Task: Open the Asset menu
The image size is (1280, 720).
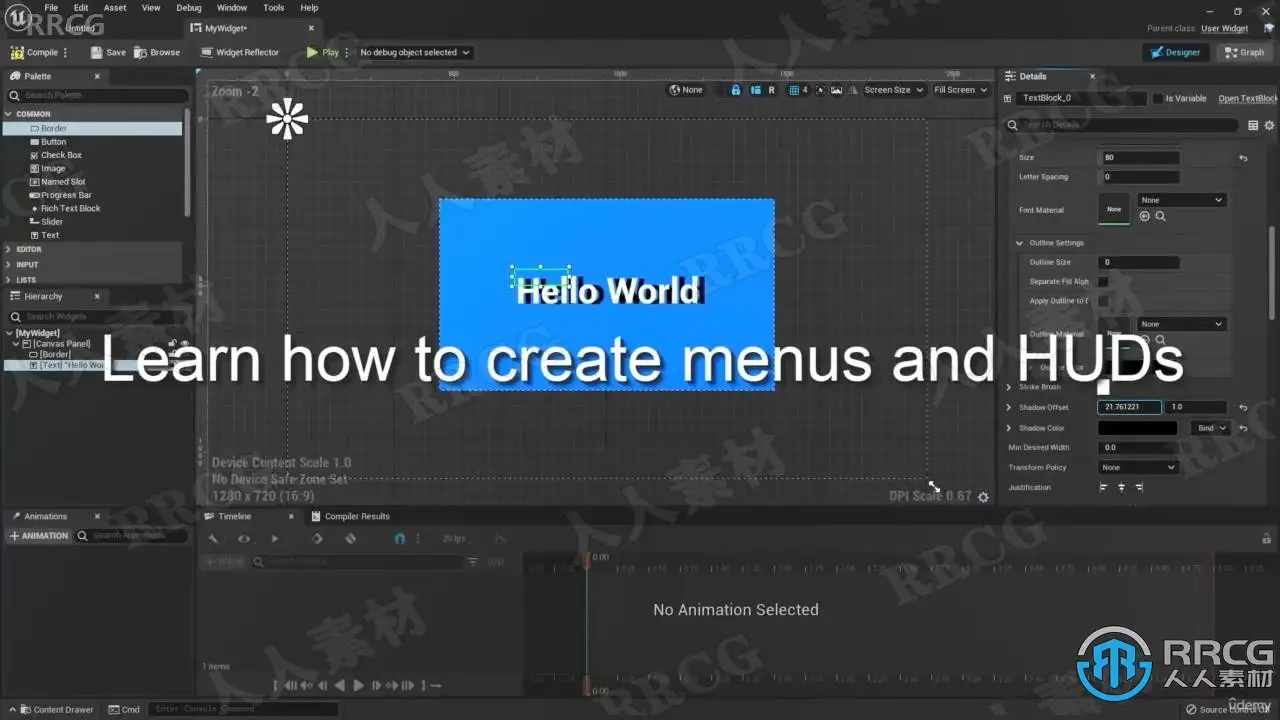Action: pos(115,8)
